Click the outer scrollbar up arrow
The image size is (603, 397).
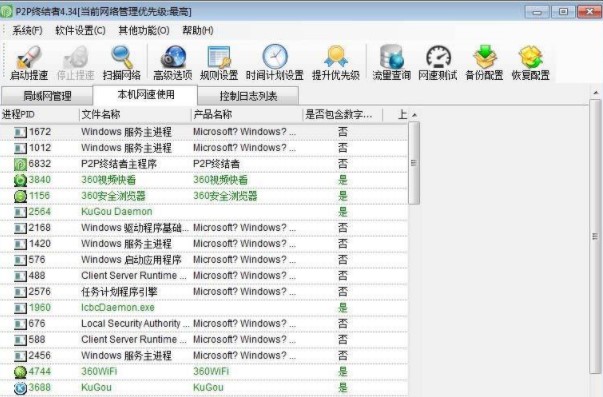[x=595, y=93]
